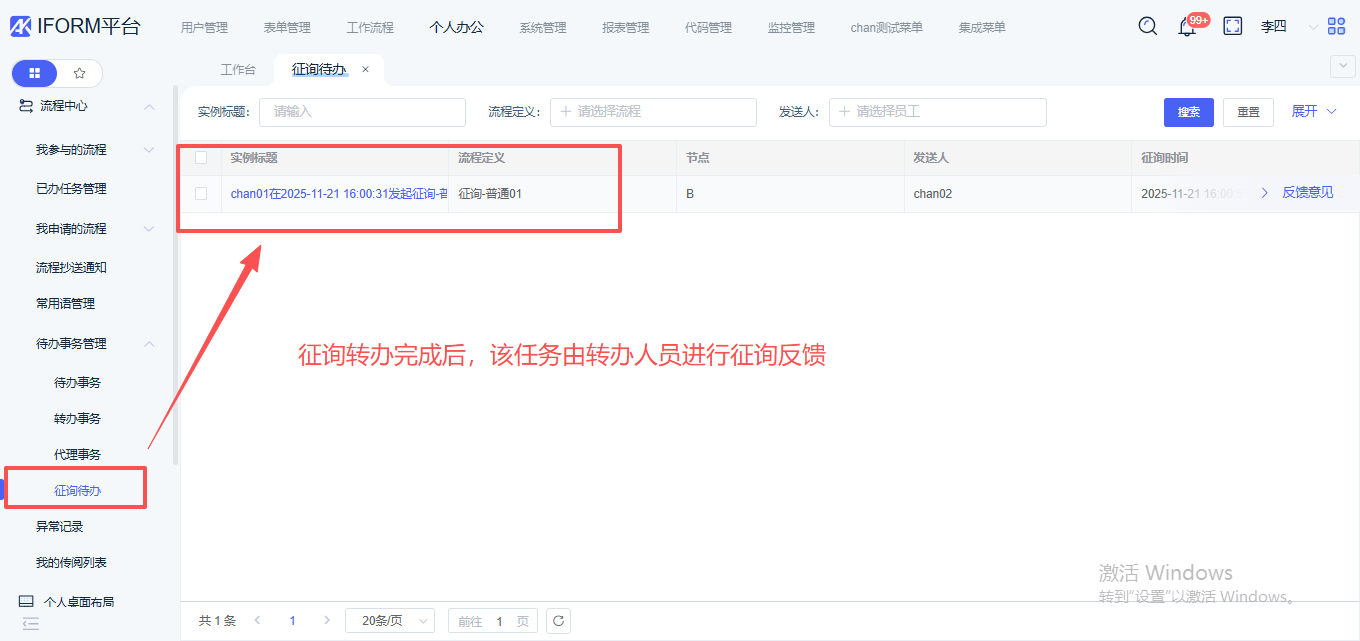The image size is (1360, 641).
Task: Close the 征询待办 tab
Action: [365, 70]
